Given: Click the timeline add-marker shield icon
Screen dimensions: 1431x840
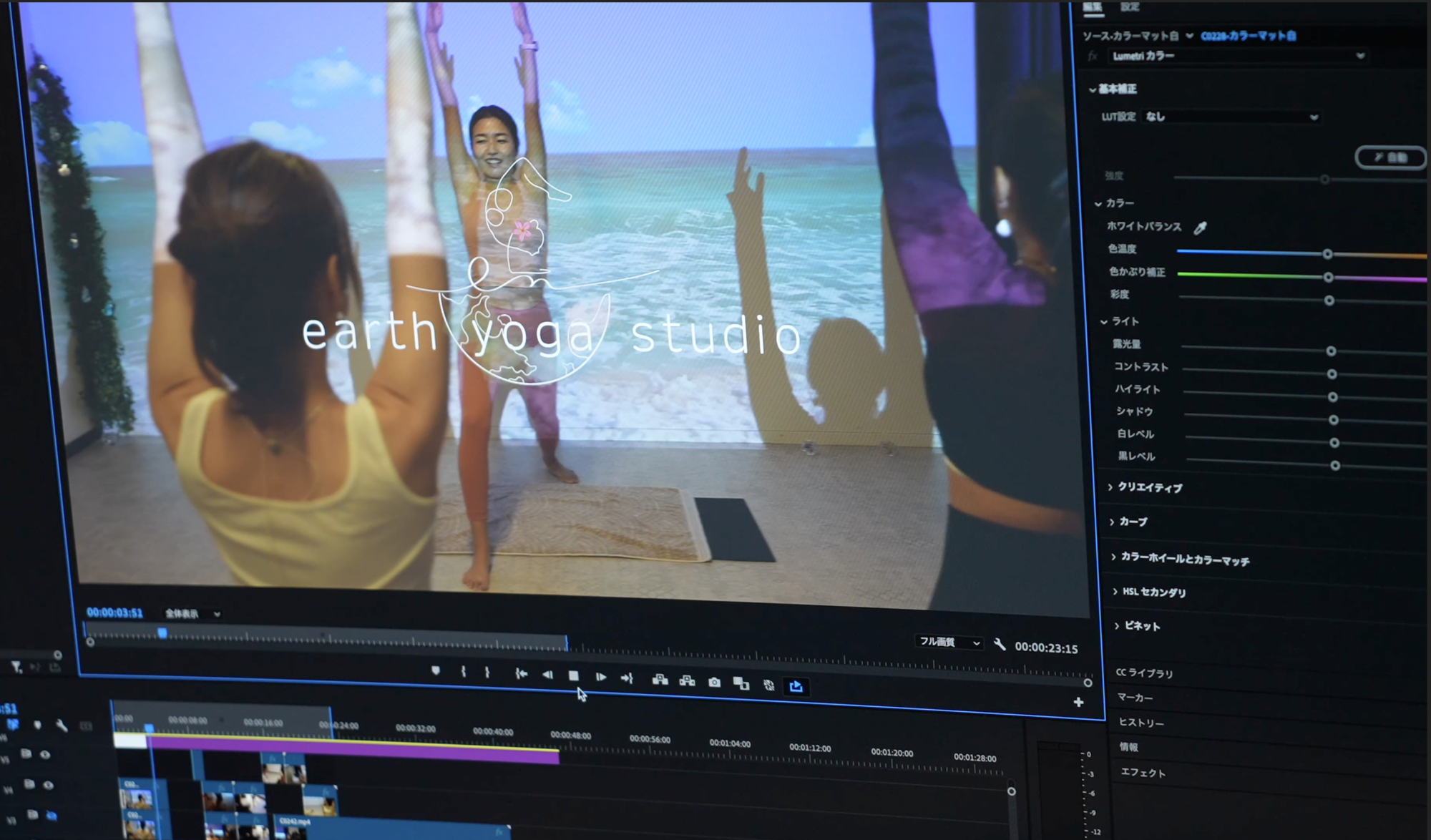Looking at the screenshot, I should coord(37,725).
